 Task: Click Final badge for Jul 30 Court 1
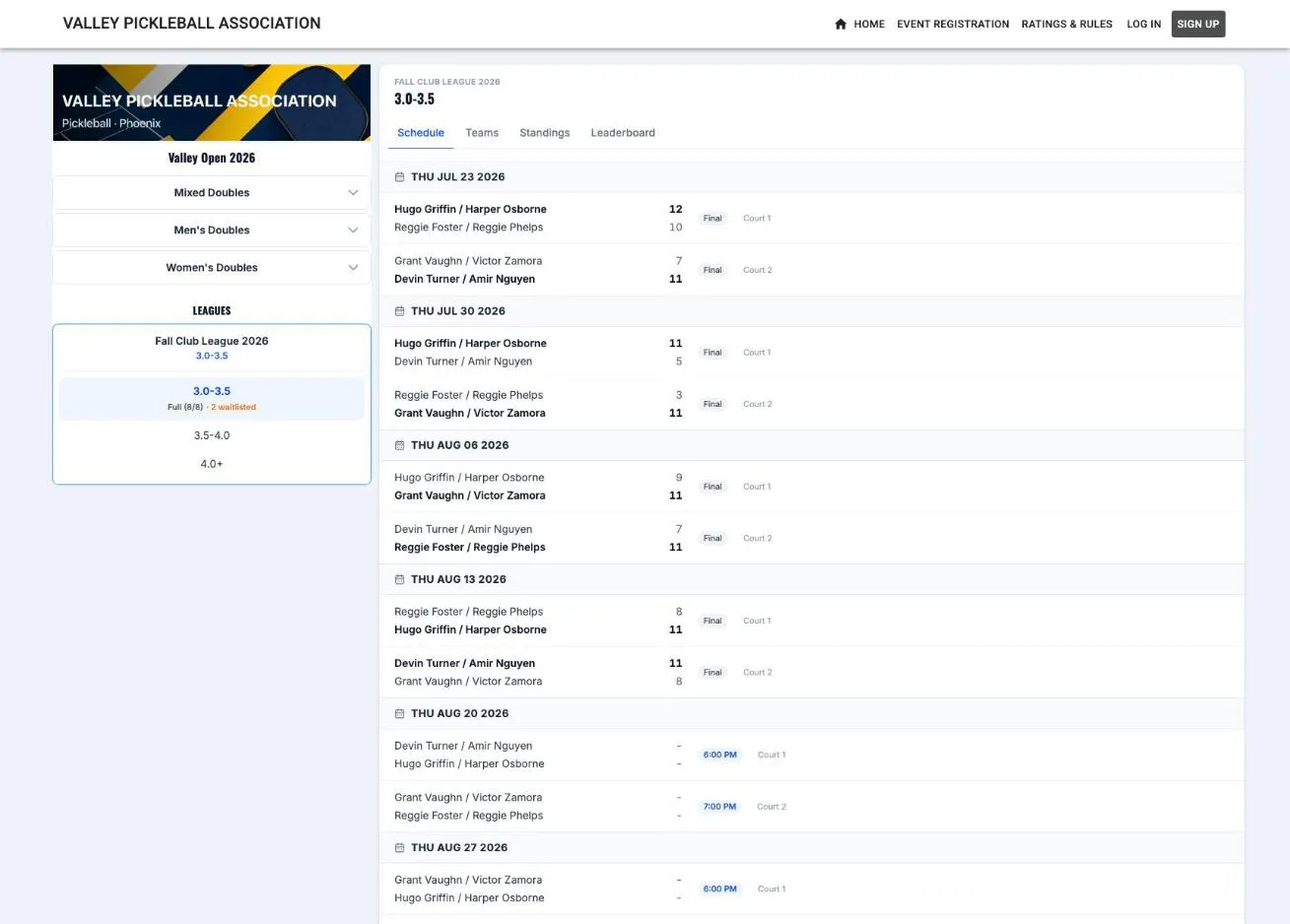713,353
